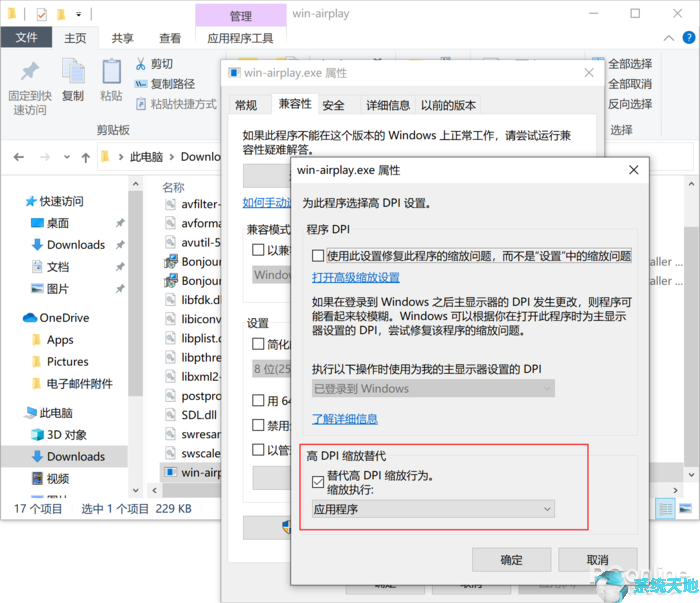The height and width of the screenshot is (603, 700).
Task: Collapse the ribbon with the chevron arrow
Action: pos(668,38)
